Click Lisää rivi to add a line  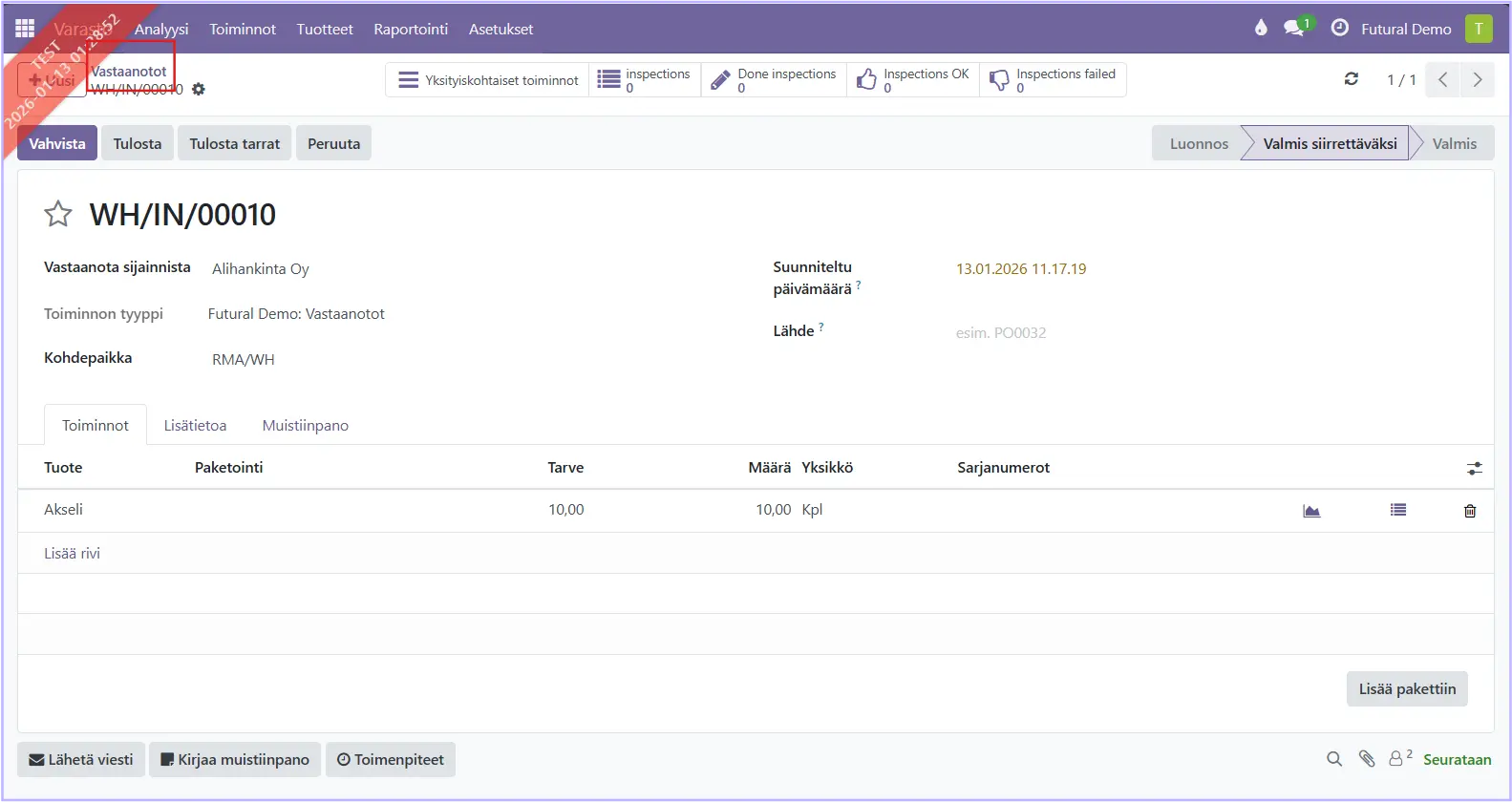tap(72, 553)
